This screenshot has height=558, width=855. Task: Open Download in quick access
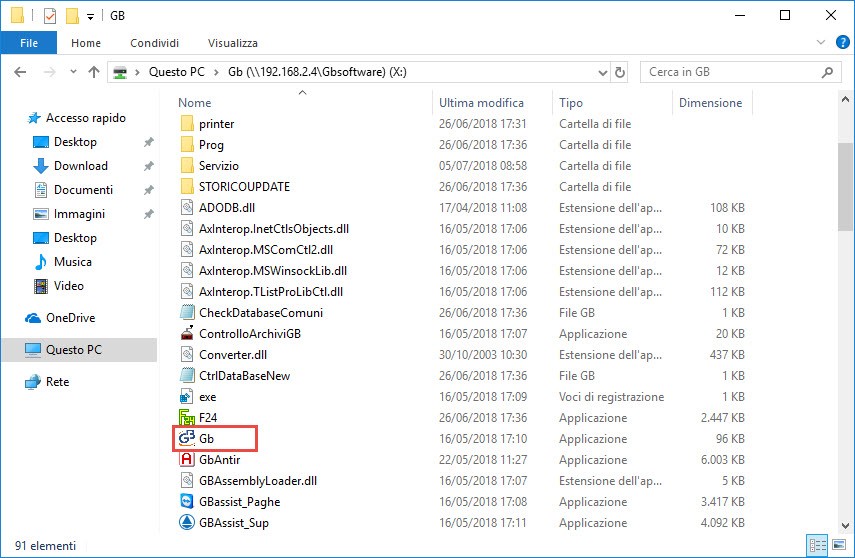[81, 166]
